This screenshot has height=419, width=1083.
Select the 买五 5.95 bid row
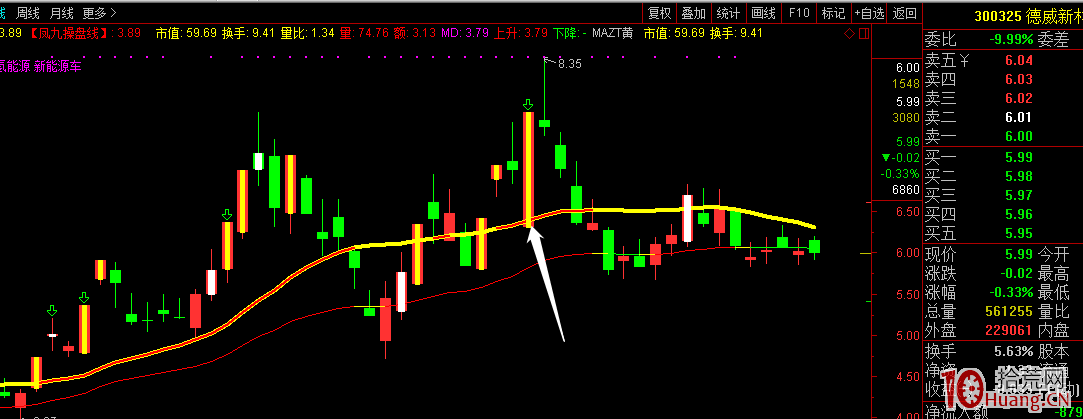pos(1003,233)
